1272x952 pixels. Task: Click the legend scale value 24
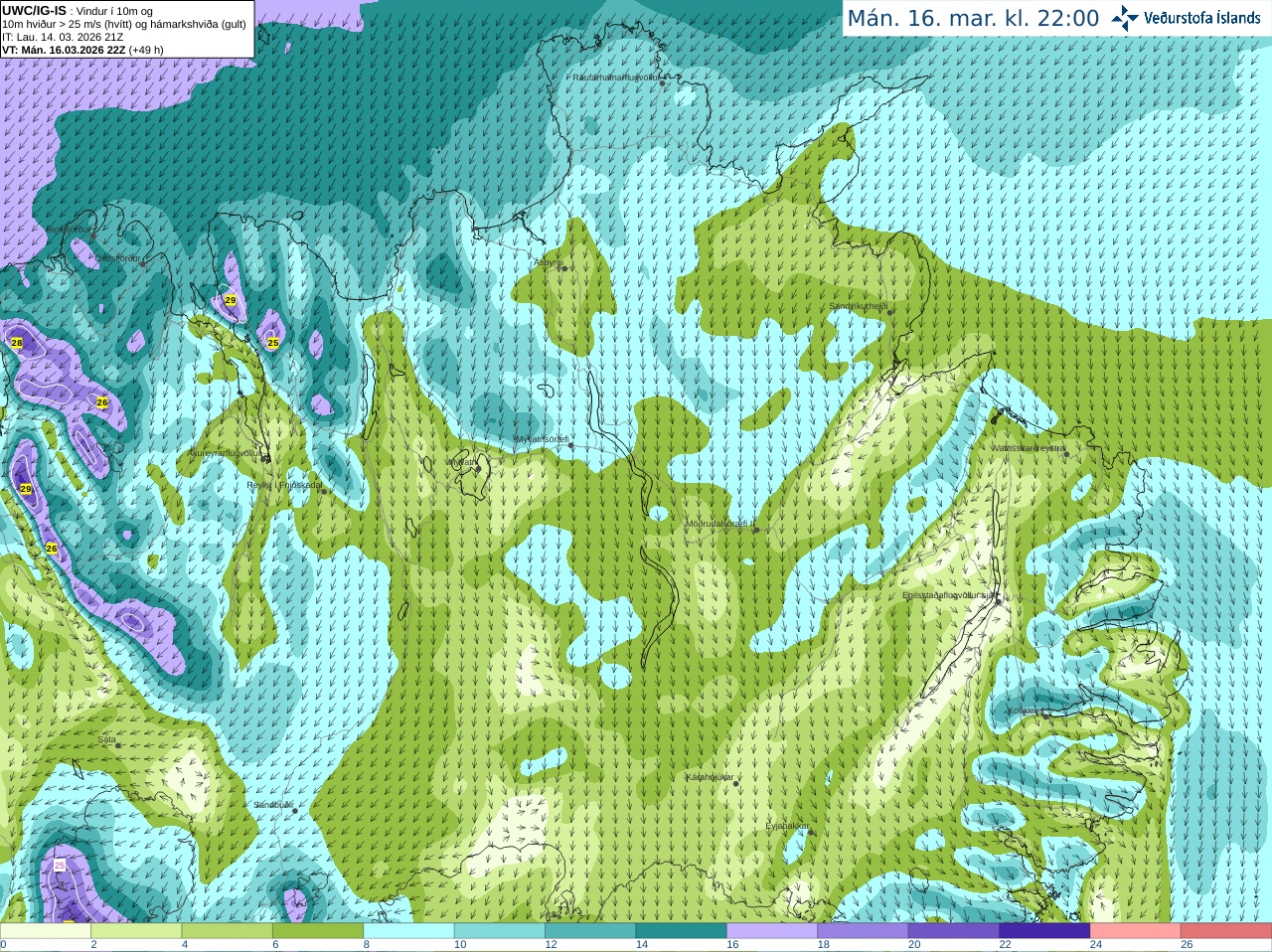[x=1096, y=945]
